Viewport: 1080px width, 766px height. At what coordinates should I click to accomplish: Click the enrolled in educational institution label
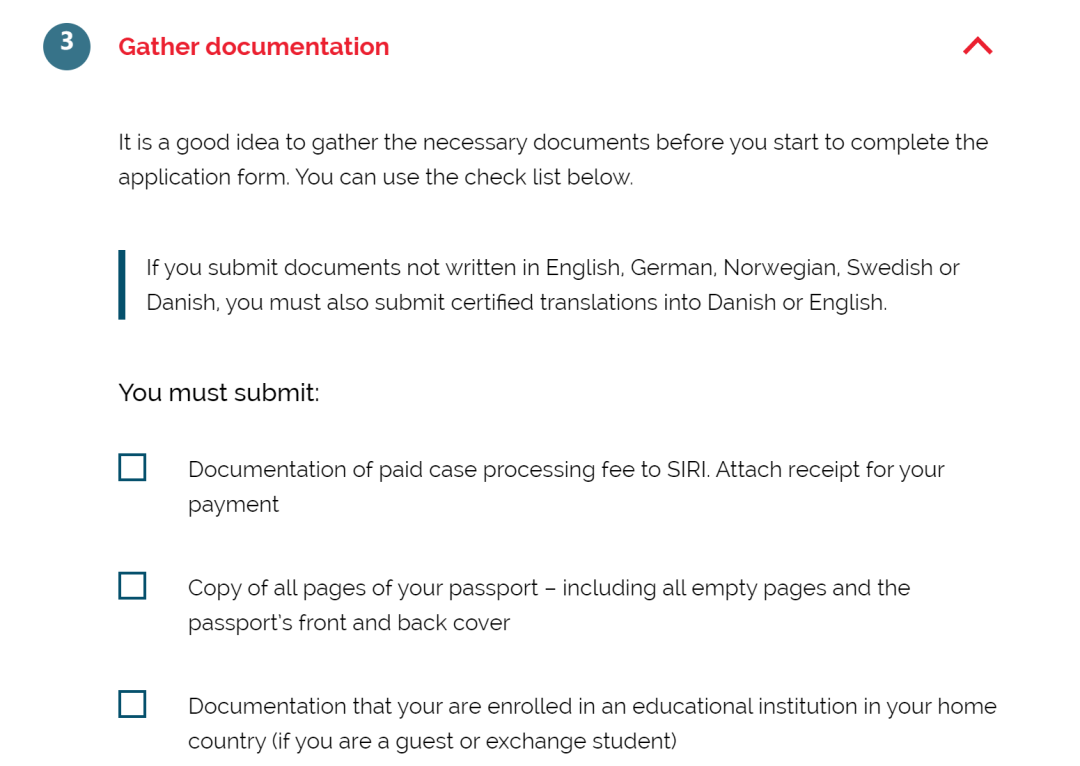[x=592, y=723]
